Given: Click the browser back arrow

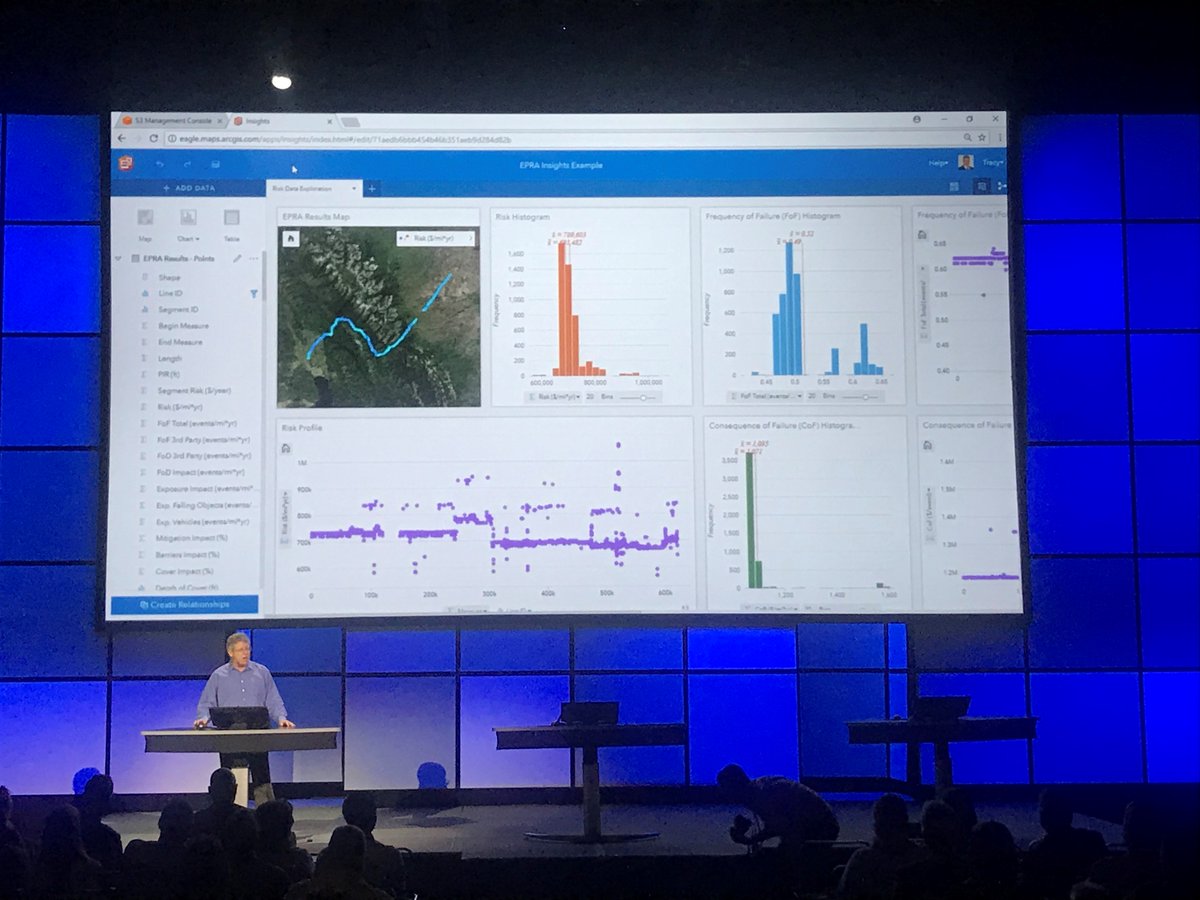Looking at the screenshot, I should click(x=123, y=138).
